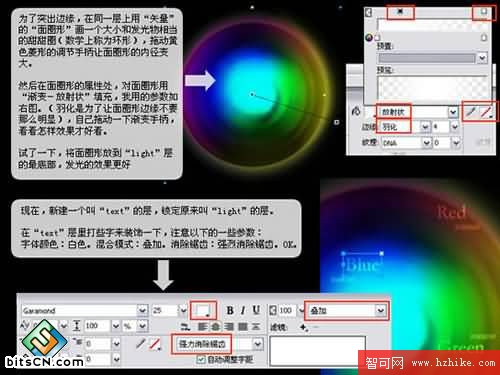This screenshot has width=500, height=375.
Task: Open the fill panel stroke color swatch
Action: click(486, 112)
